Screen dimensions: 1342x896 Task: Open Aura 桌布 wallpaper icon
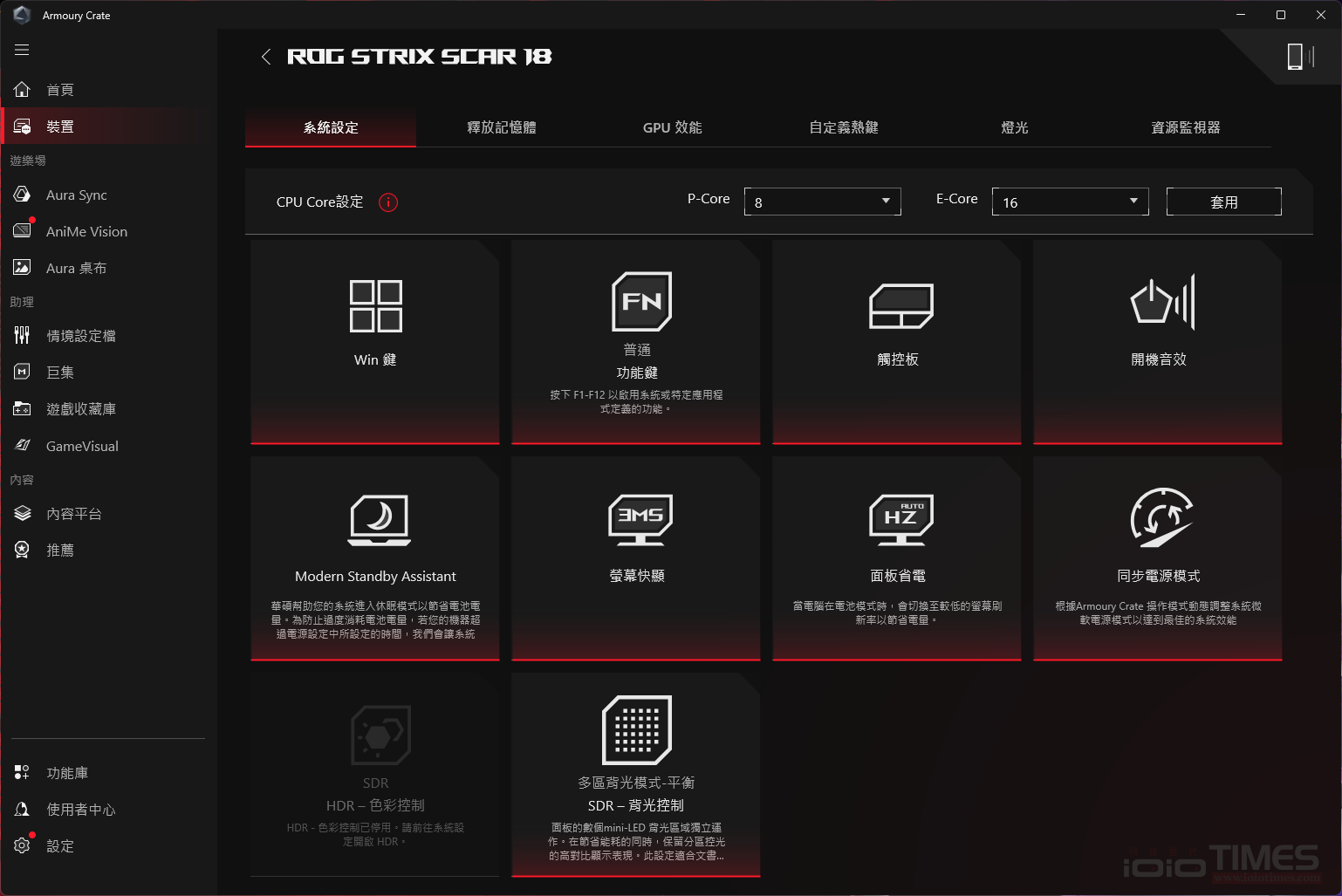point(22,268)
